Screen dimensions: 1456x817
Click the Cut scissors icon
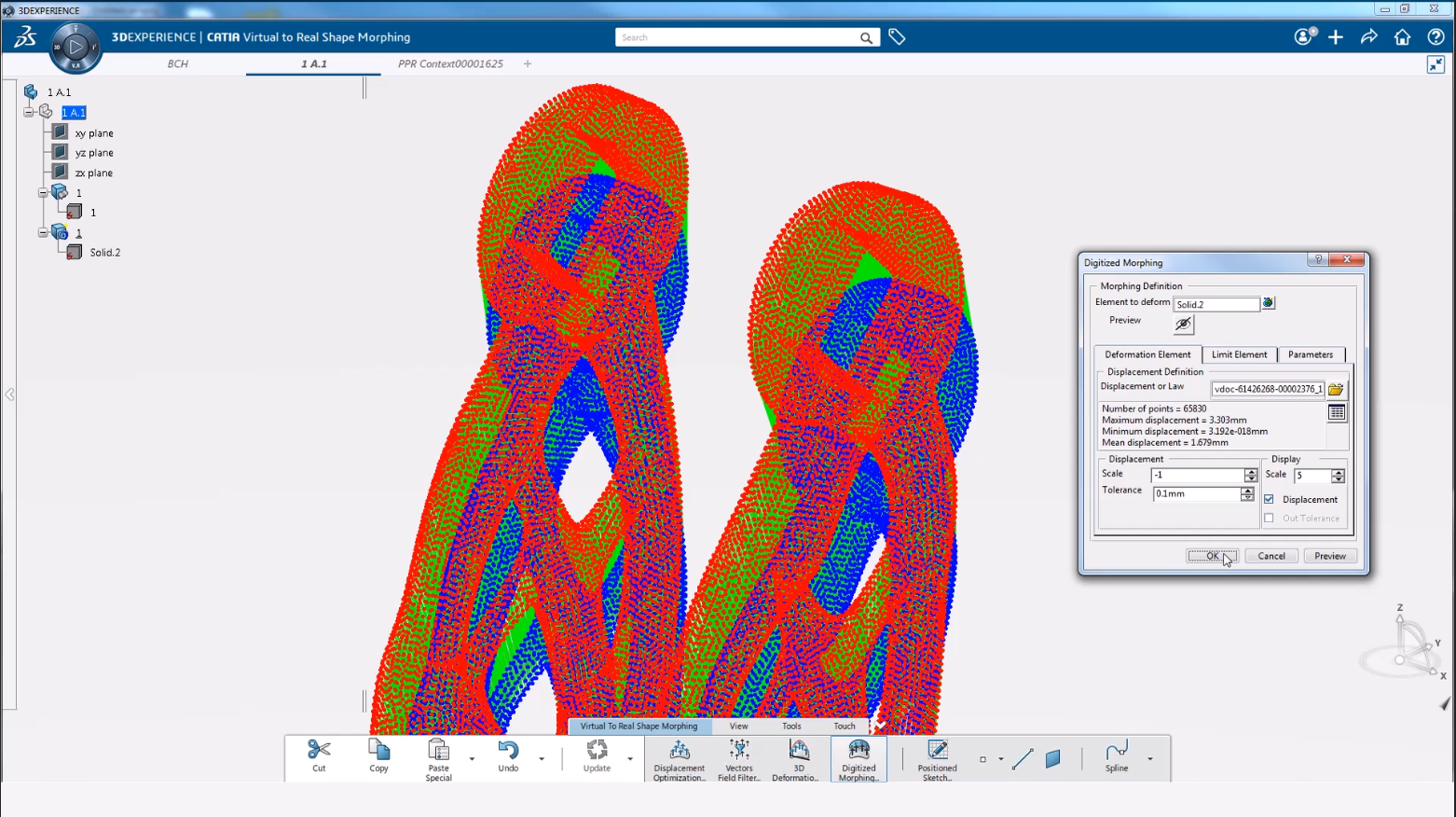319,750
